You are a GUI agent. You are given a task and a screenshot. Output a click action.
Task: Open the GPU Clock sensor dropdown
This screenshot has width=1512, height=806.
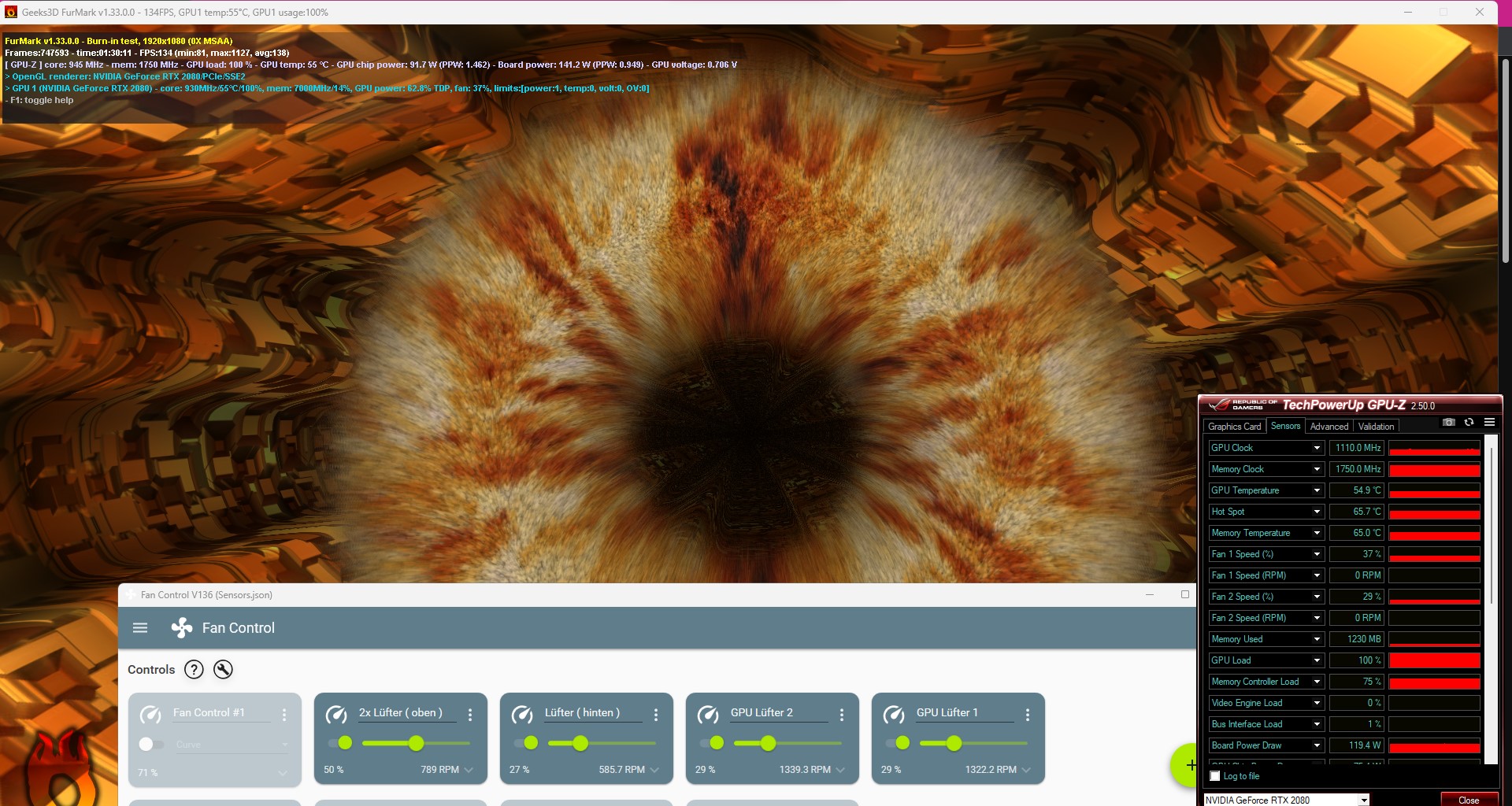point(1317,447)
